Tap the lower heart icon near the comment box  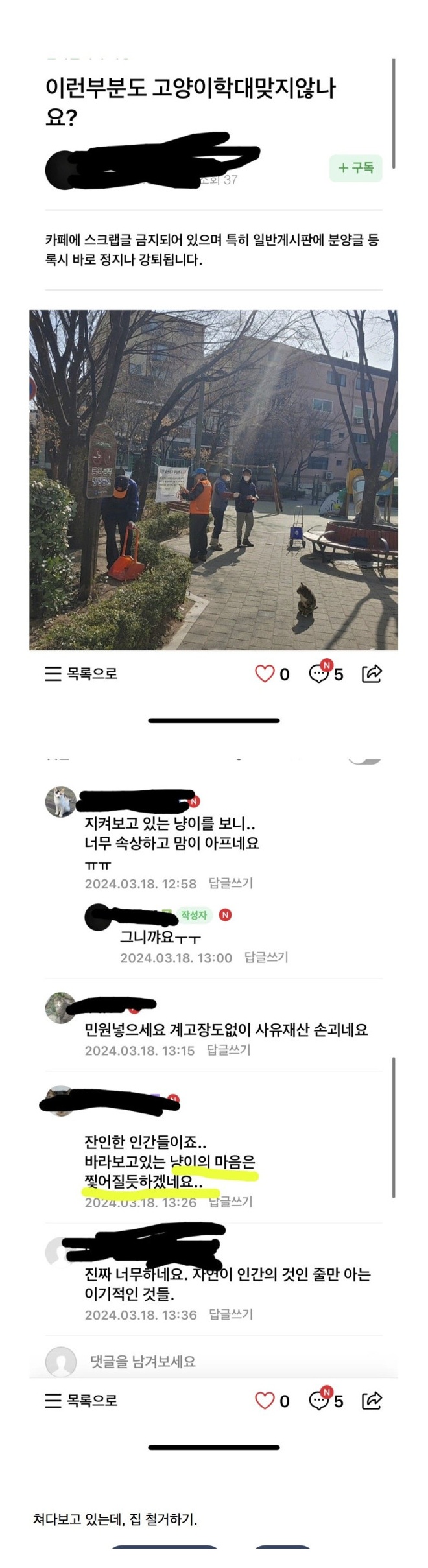265,1401
